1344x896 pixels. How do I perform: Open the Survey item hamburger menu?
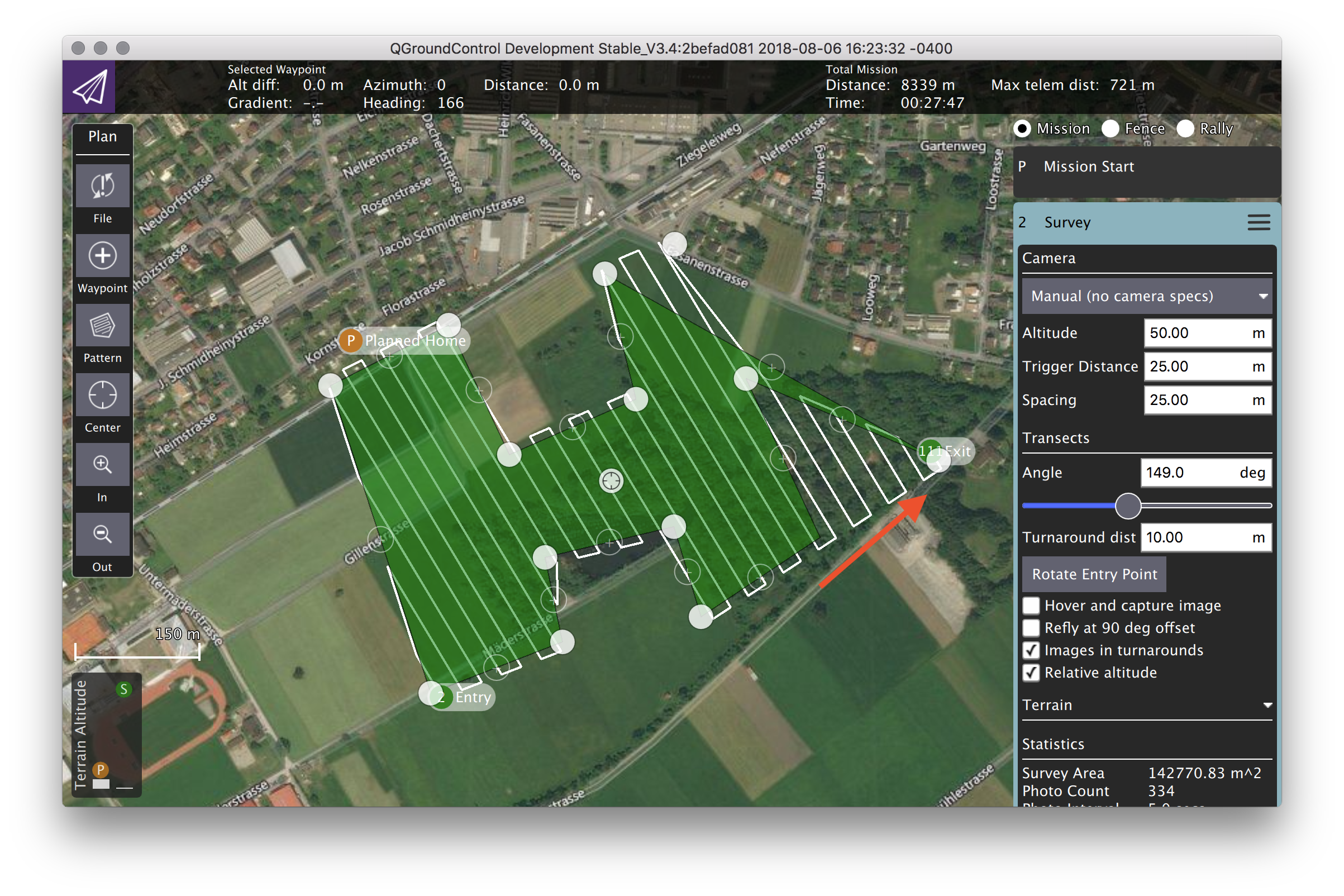coord(1259,222)
